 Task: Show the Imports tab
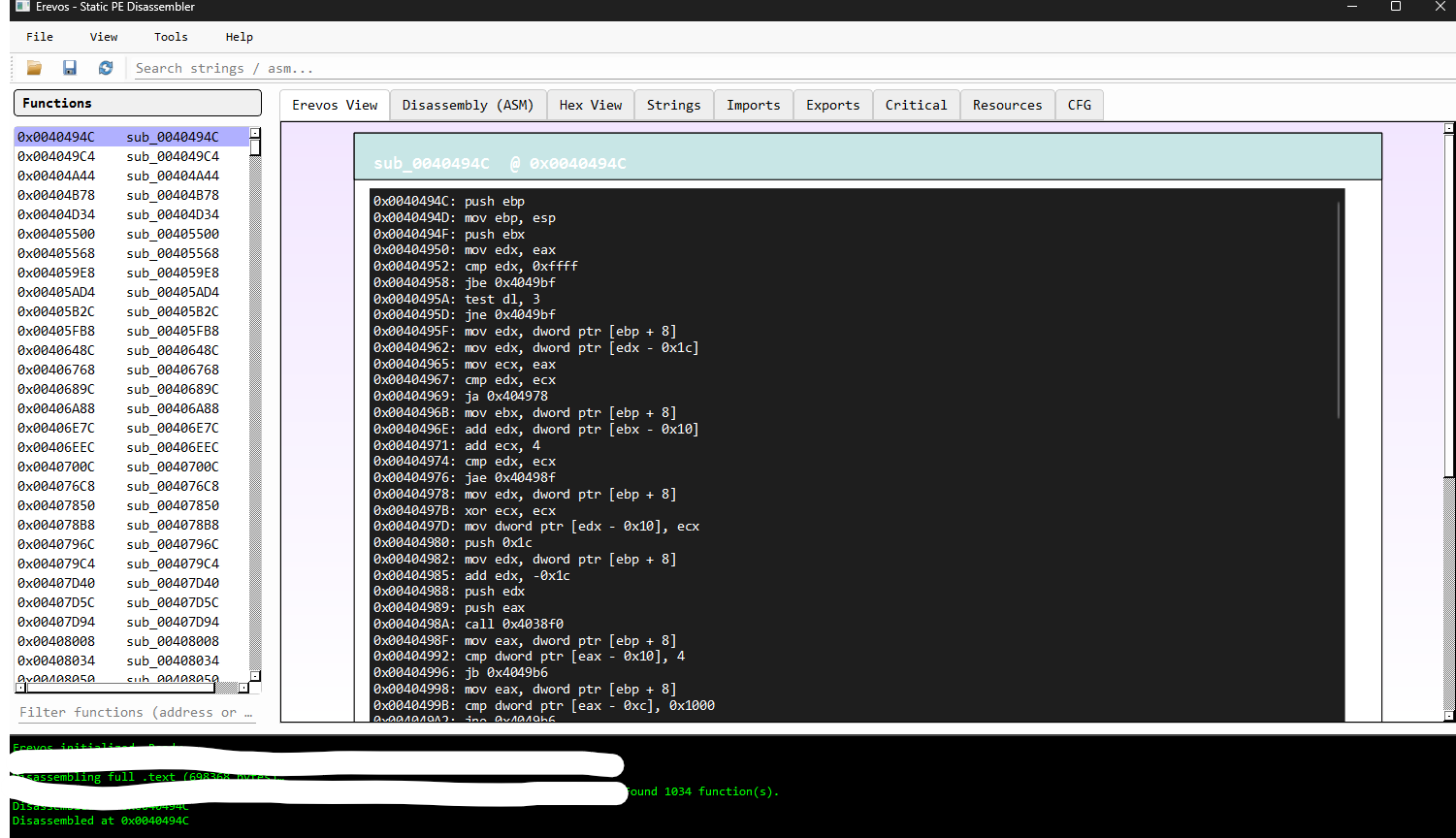coord(754,105)
